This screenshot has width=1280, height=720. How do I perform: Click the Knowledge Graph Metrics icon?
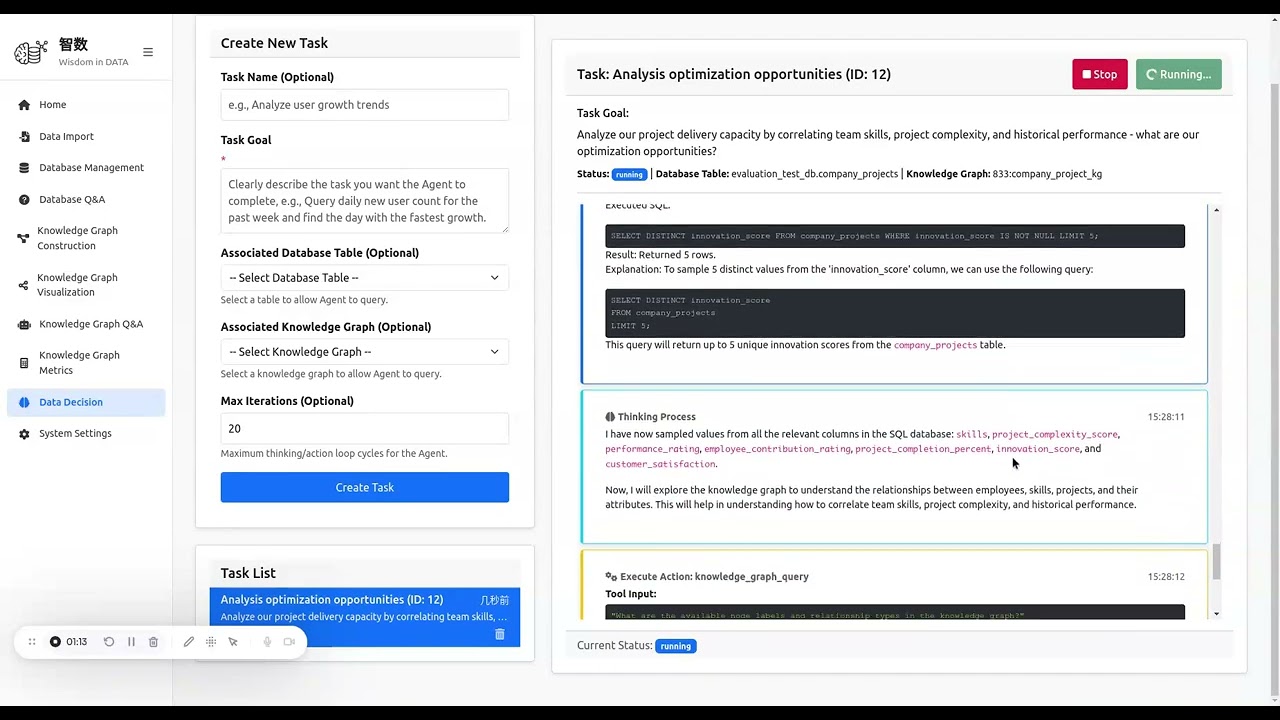pyautogui.click(x=24, y=363)
